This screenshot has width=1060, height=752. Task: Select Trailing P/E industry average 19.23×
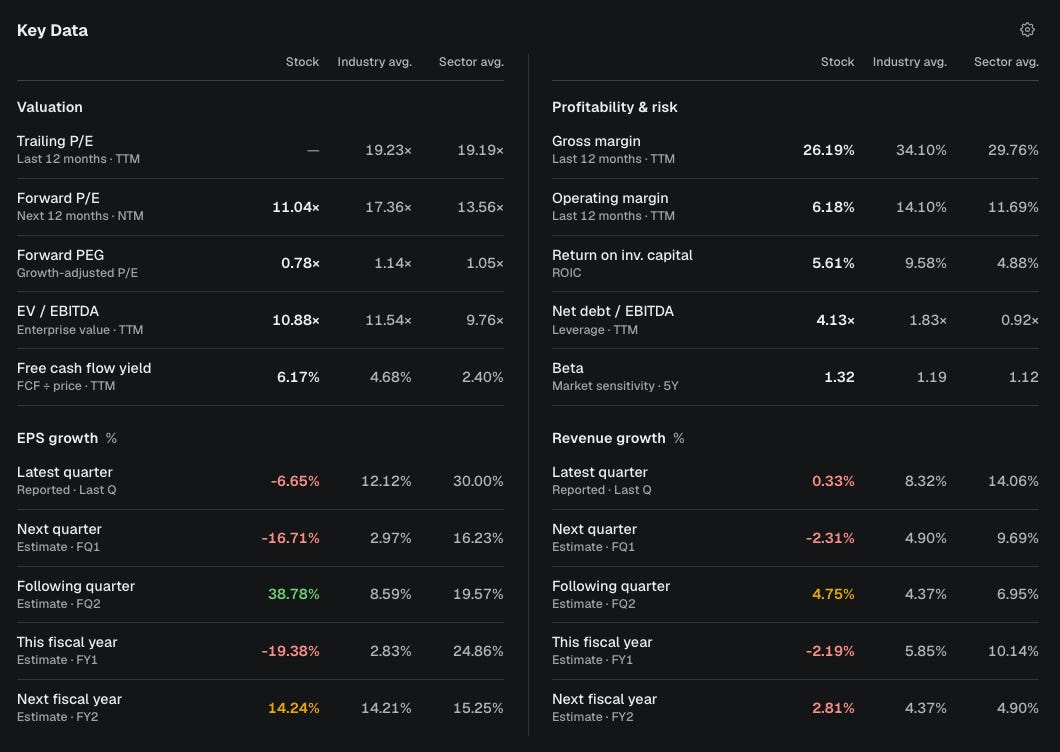(388, 150)
